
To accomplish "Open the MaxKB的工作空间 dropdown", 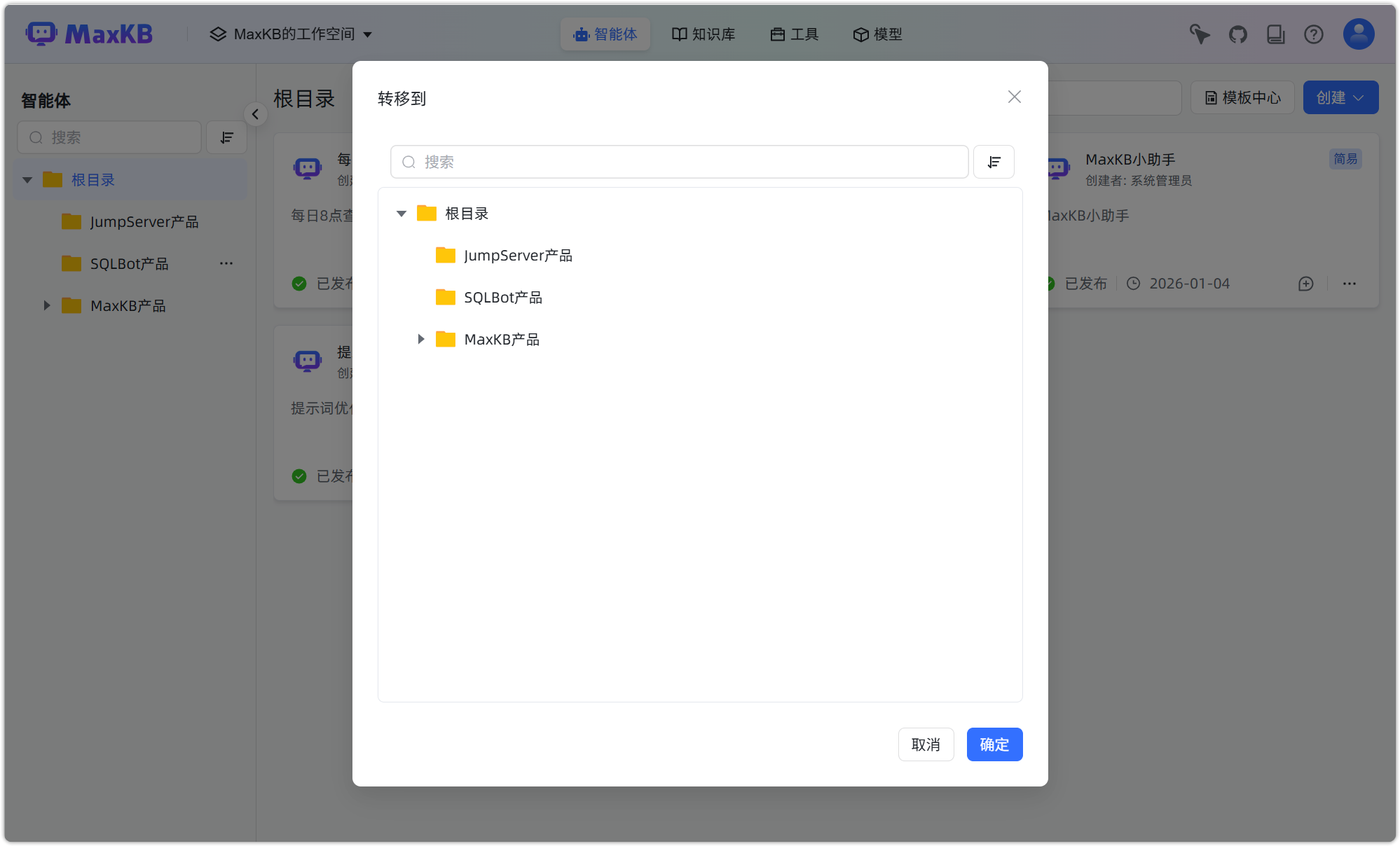I will coord(291,34).
